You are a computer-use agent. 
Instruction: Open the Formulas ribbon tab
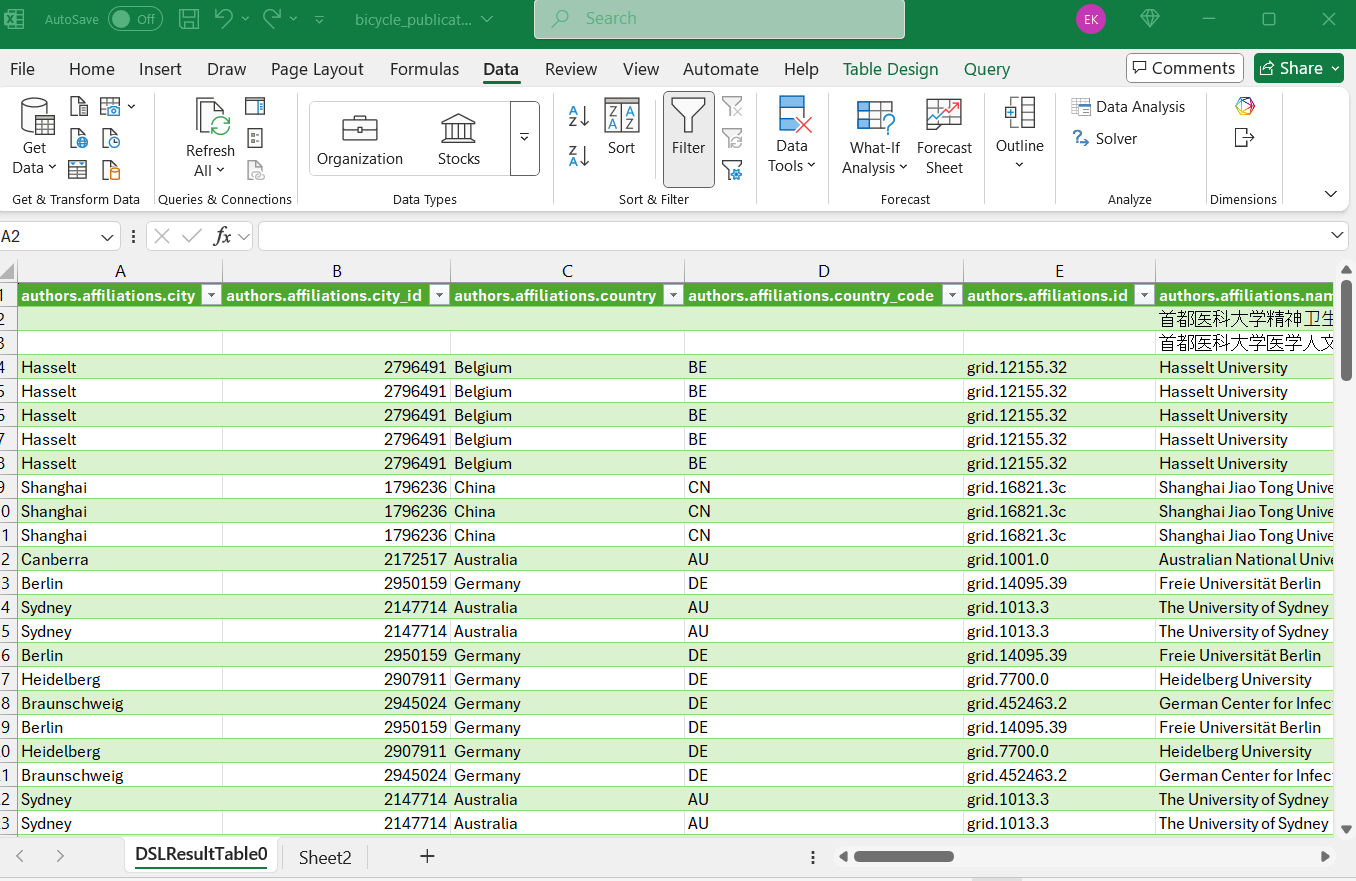click(x=424, y=69)
